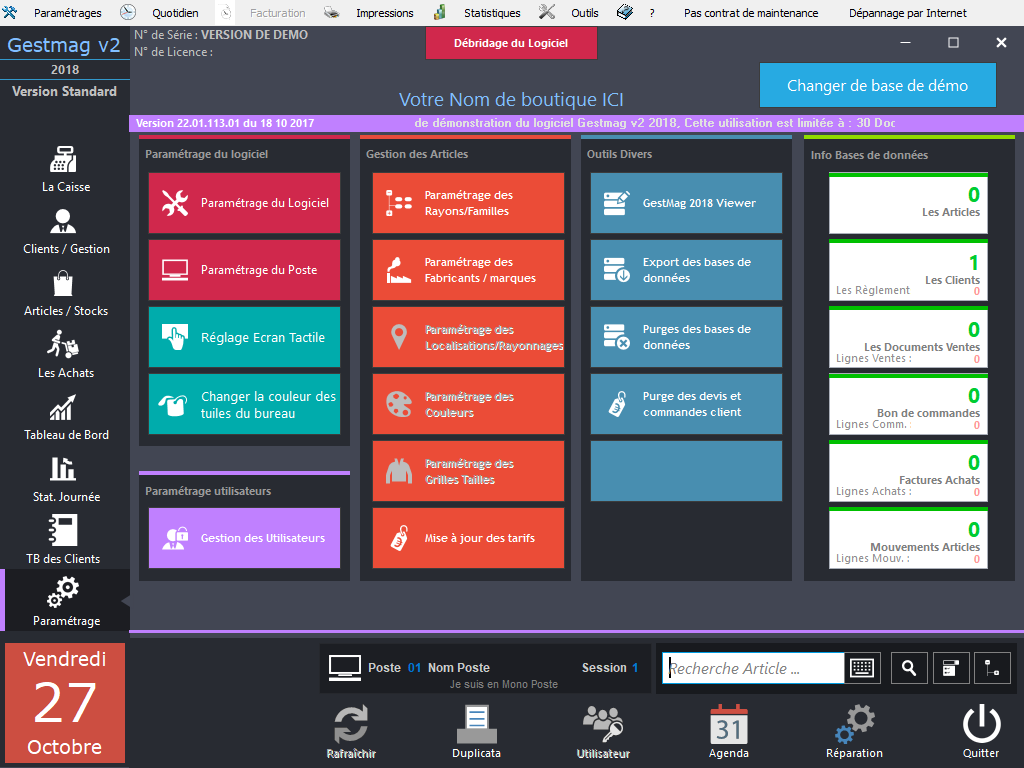The height and width of the screenshot is (768, 1024).
Task: Click Bon de commandes info card
Action: [908, 404]
